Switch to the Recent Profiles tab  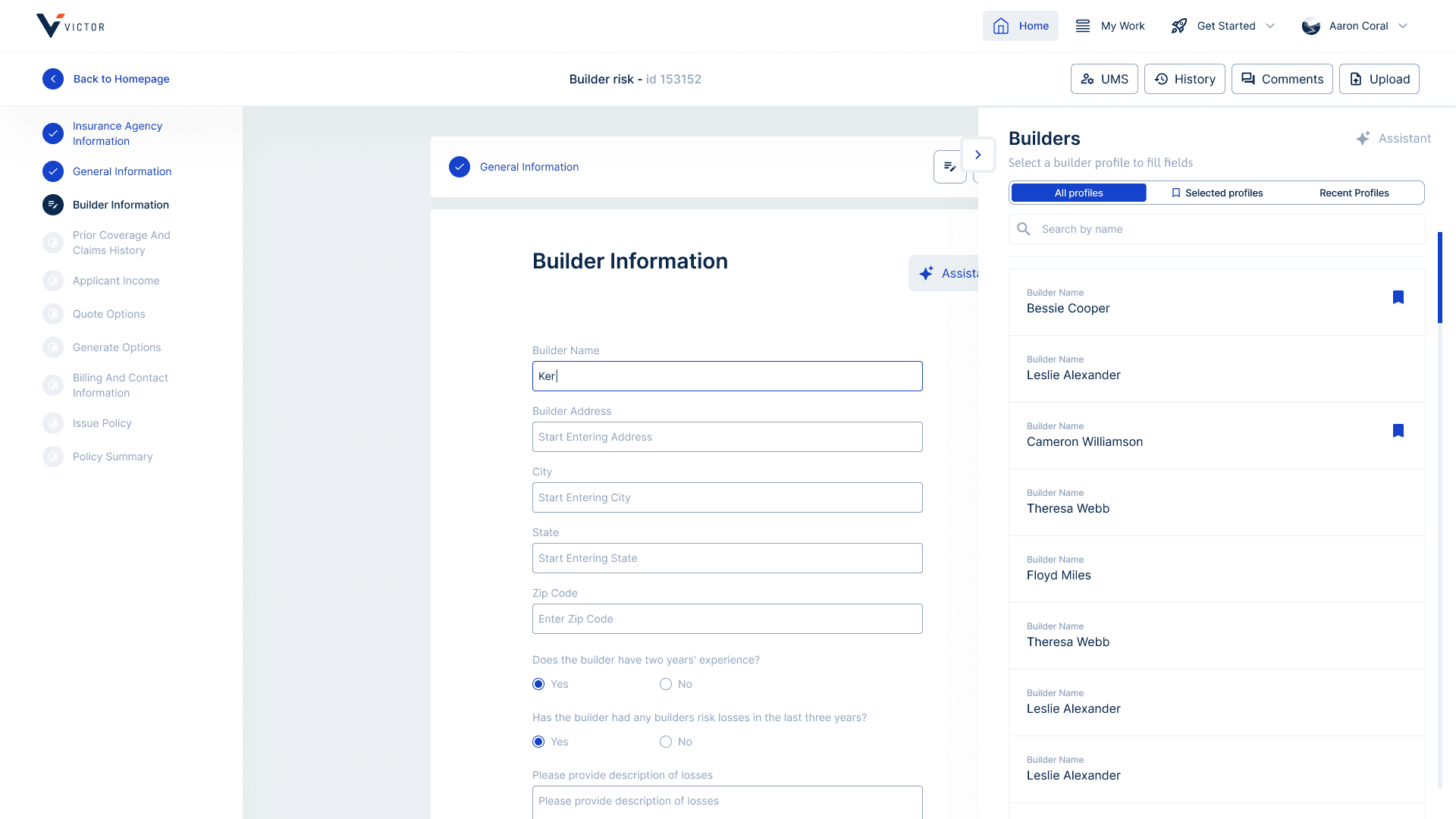click(1354, 193)
